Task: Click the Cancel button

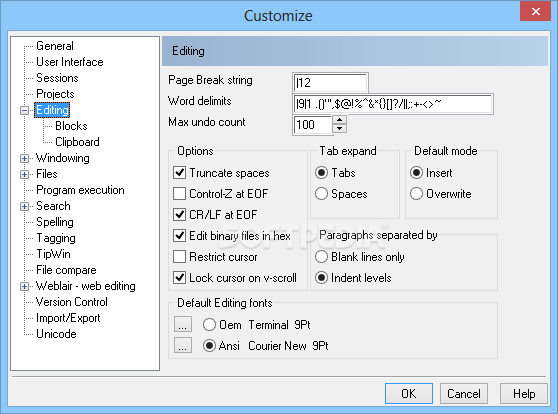Action: 464,393
